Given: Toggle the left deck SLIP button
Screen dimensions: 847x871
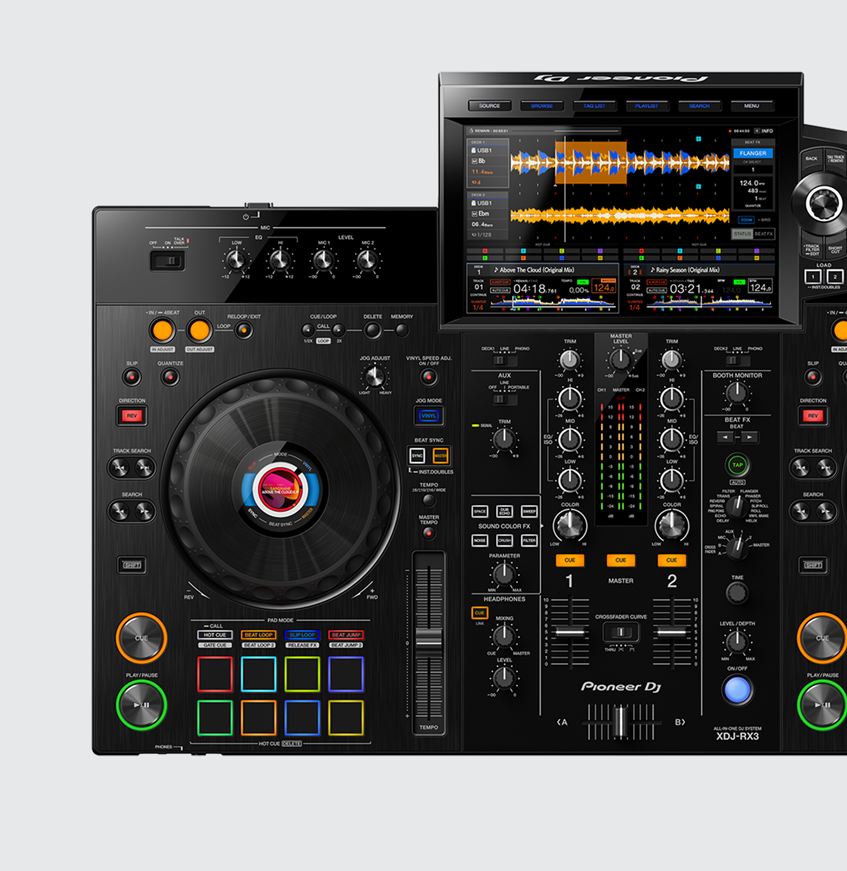Looking at the screenshot, I should 132,377.
